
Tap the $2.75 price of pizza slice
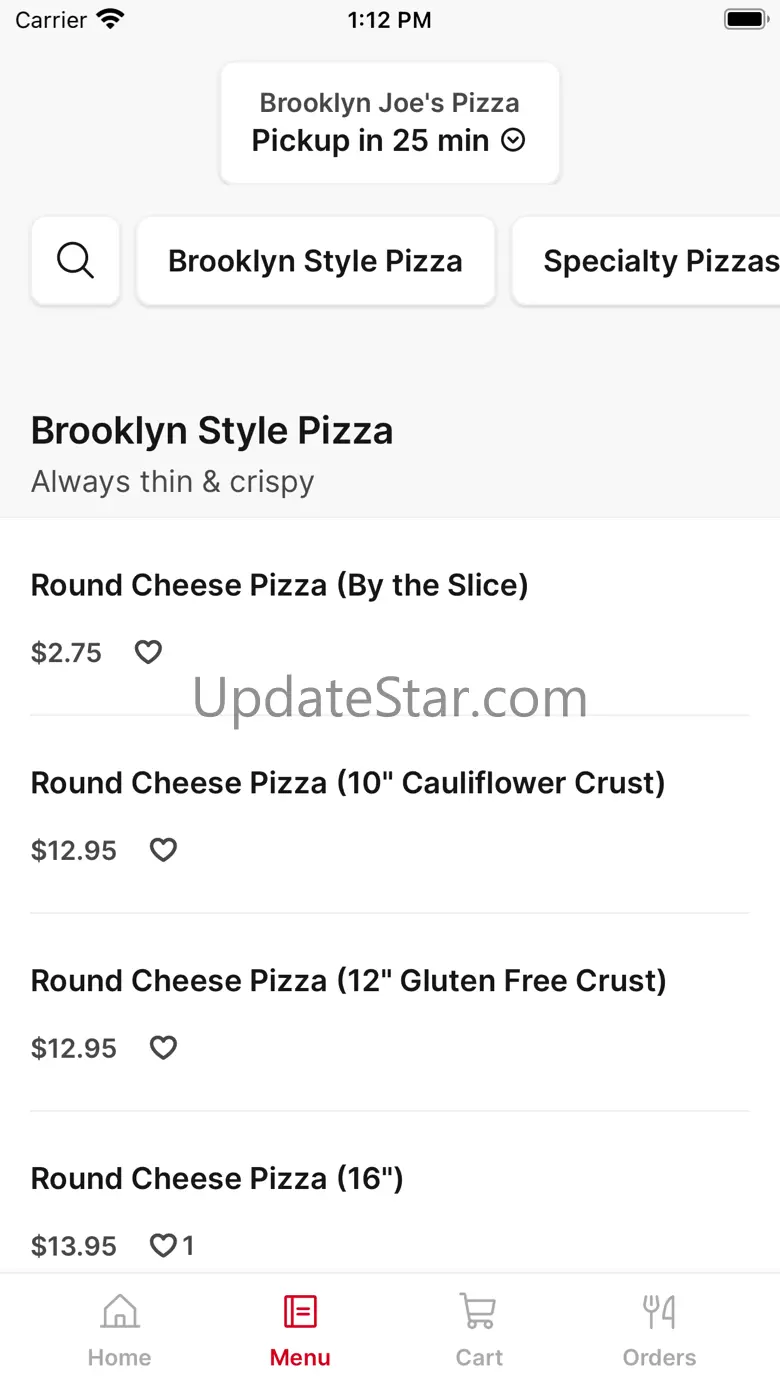(x=66, y=653)
